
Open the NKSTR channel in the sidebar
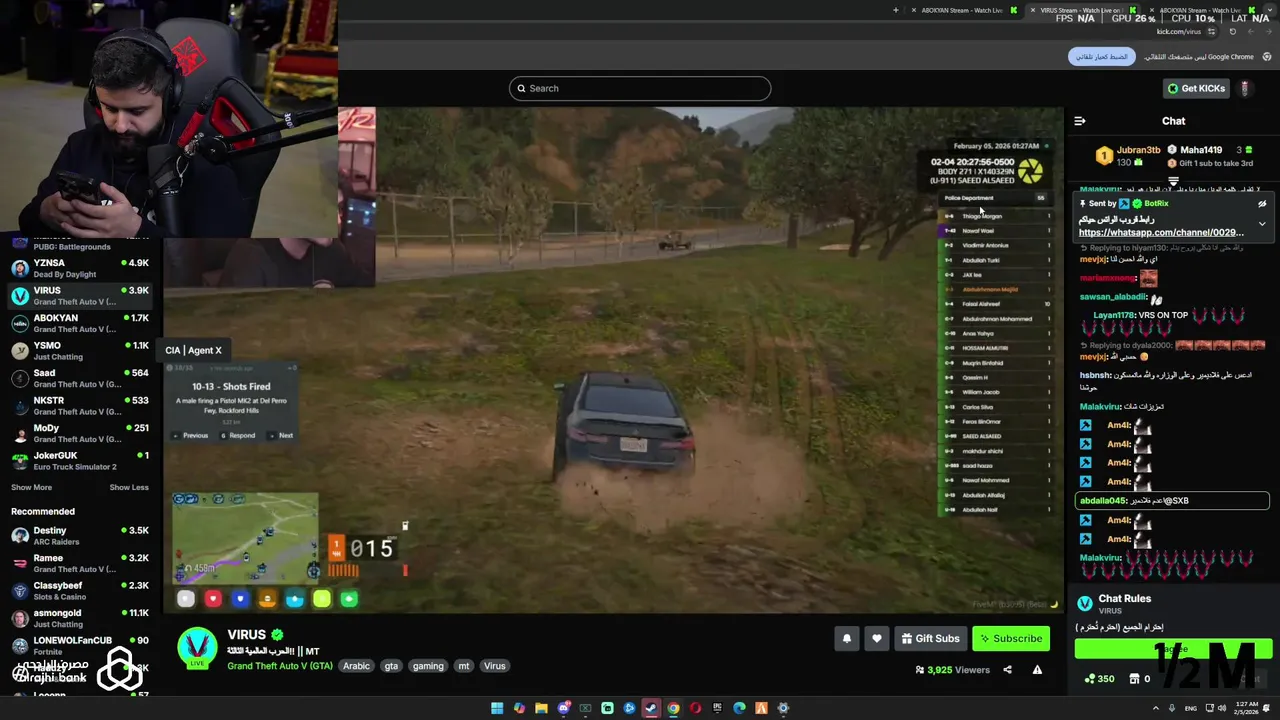(80, 406)
